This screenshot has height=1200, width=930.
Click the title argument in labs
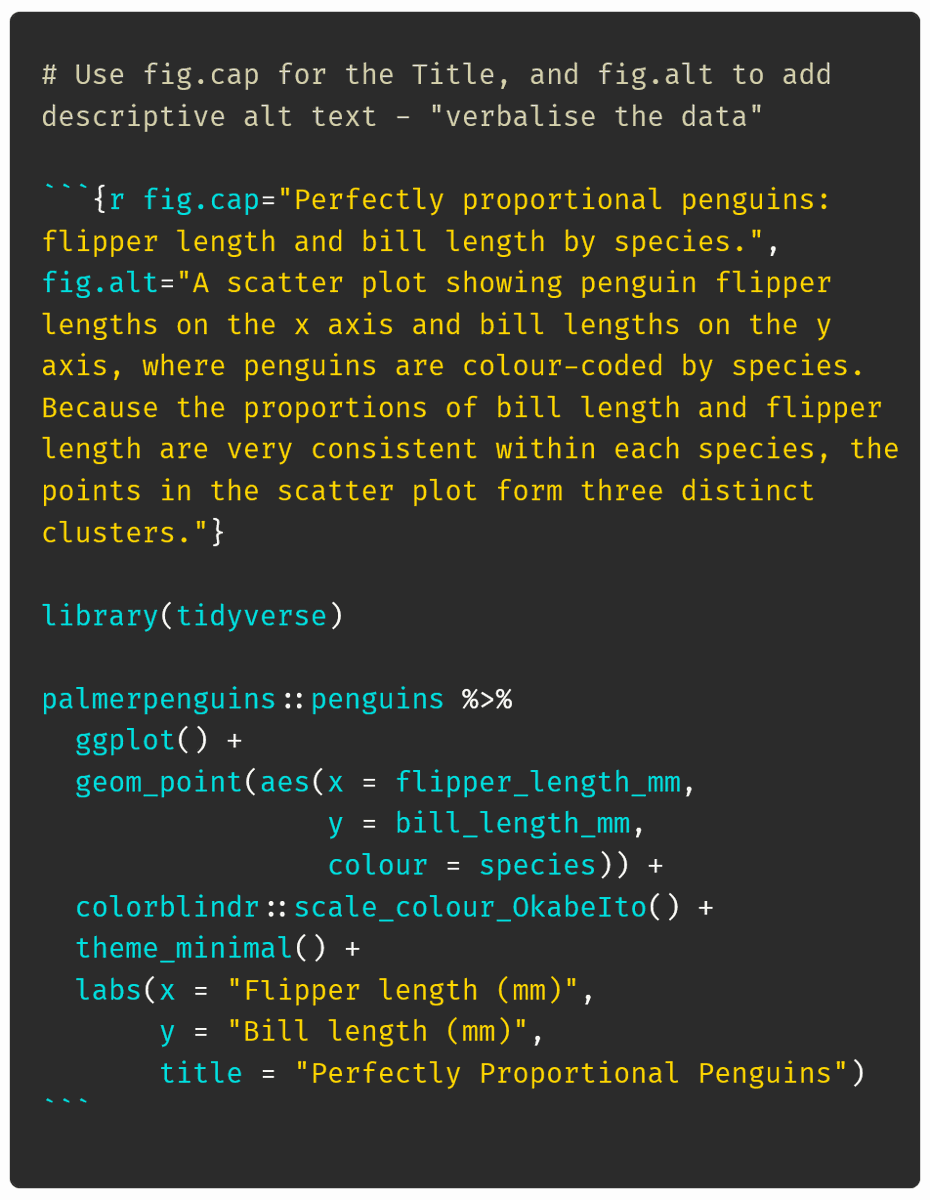(201, 1073)
